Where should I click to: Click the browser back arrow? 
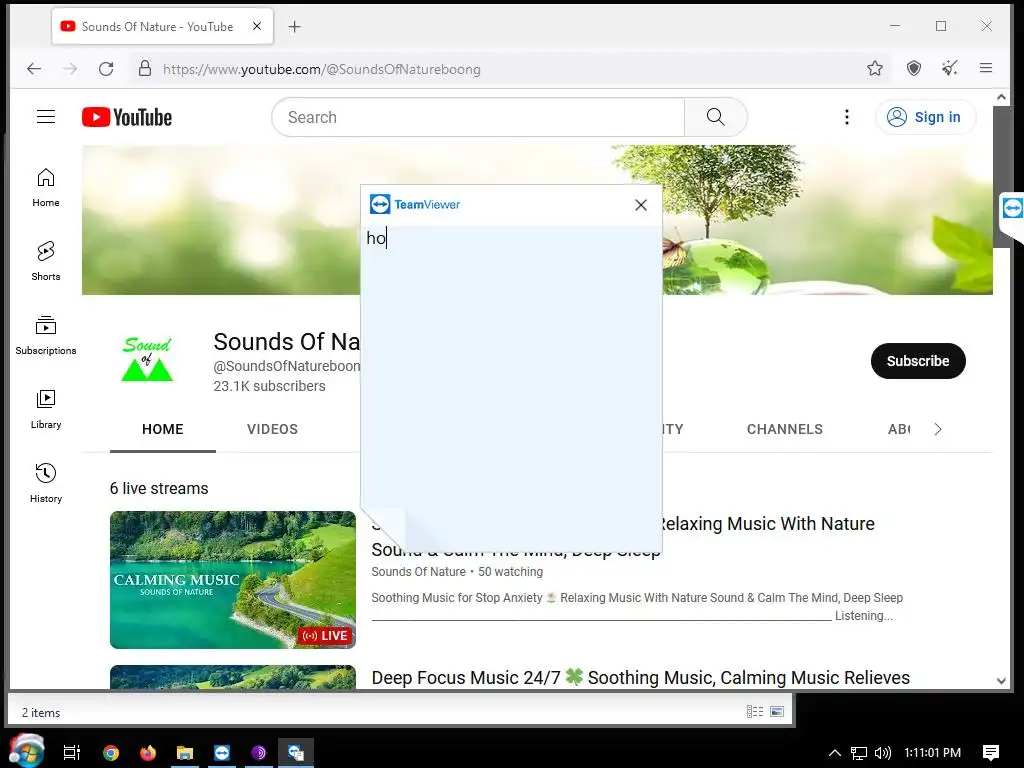34,69
